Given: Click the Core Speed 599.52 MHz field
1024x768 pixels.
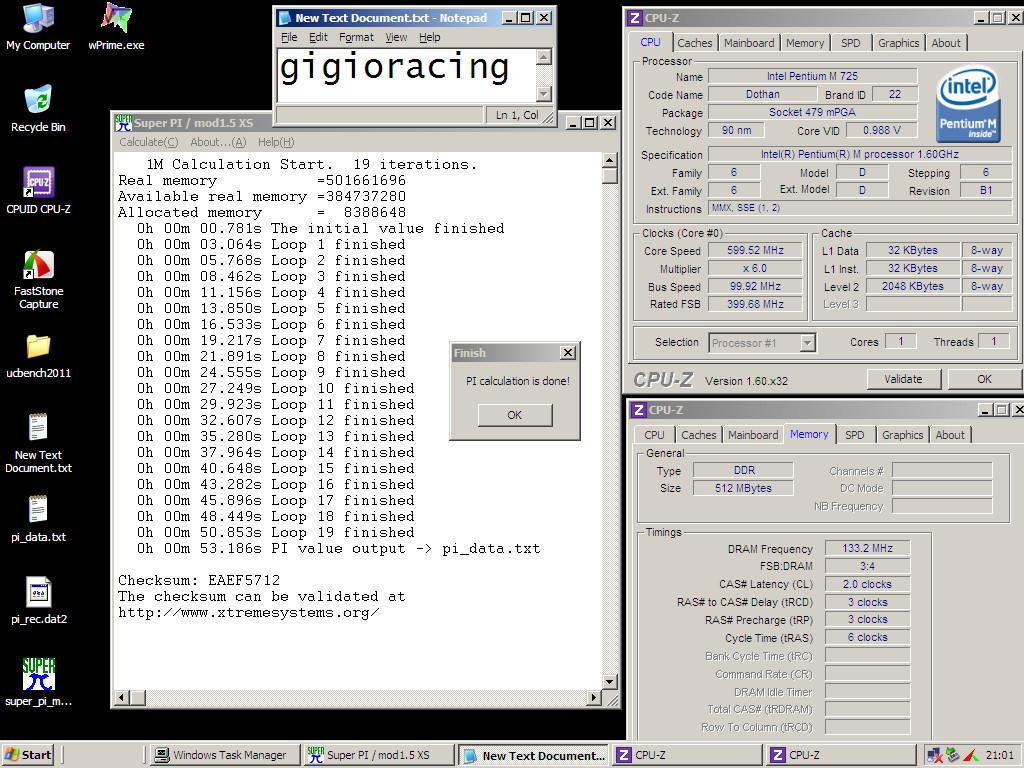Looking at the screenshot, I should click(x=755, y=250).
